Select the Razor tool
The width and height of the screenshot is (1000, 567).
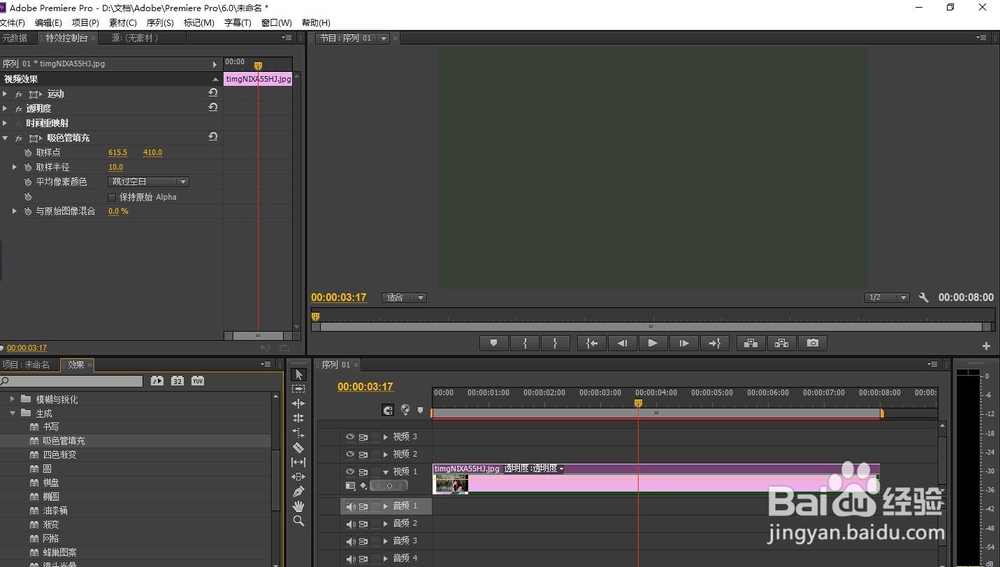point(298,447)
